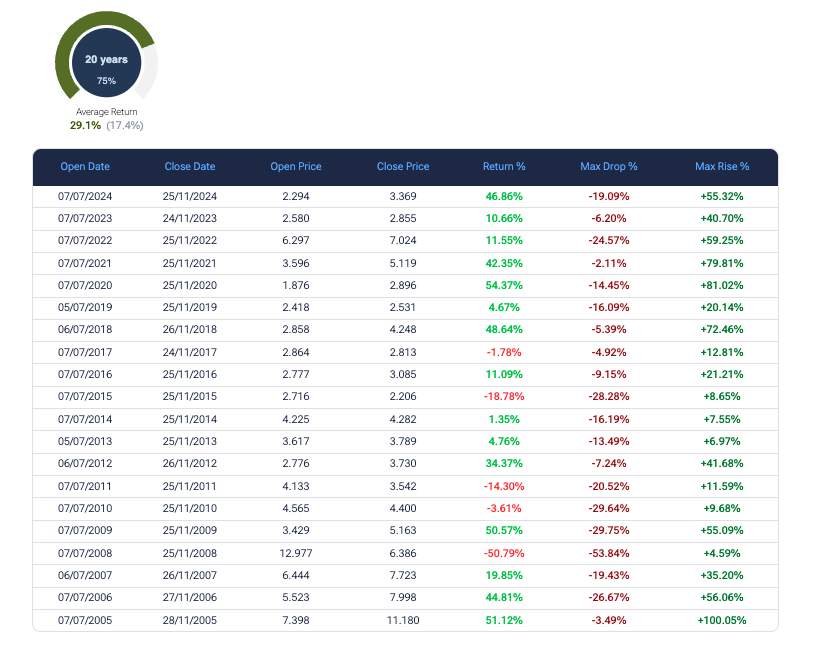Screen dimensions: 821x658
Task: Select open date 07/07/2016
Action: 85,374
